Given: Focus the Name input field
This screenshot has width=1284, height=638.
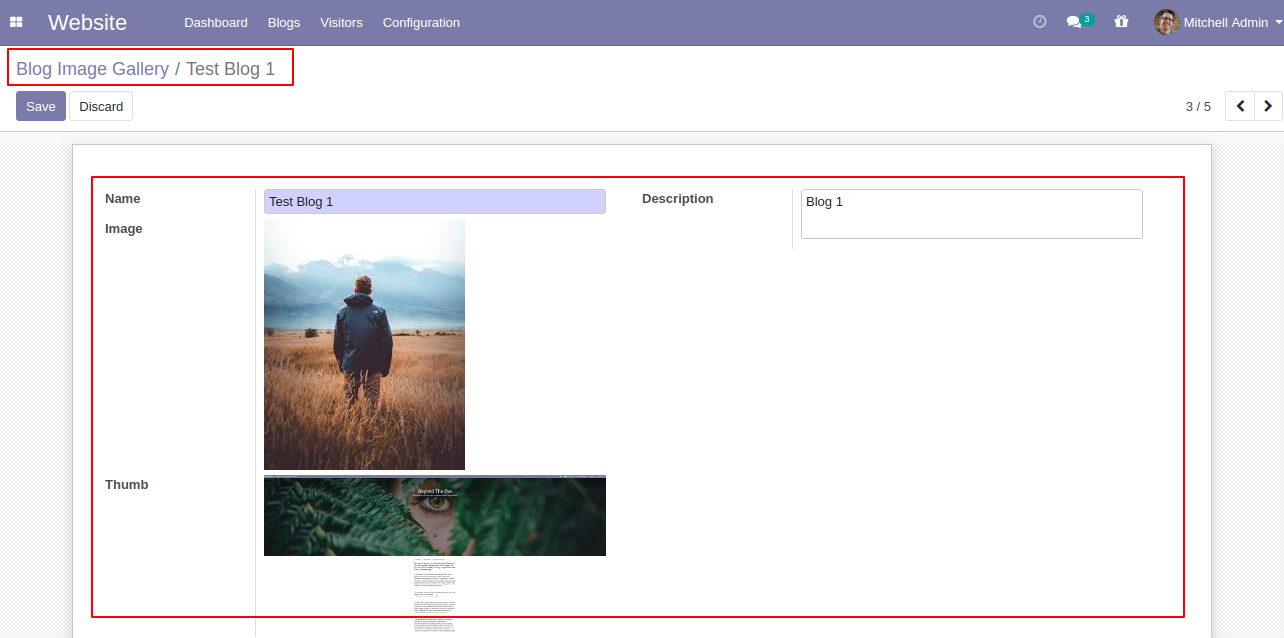Looking at the screenshot, I should pos(435,201).
